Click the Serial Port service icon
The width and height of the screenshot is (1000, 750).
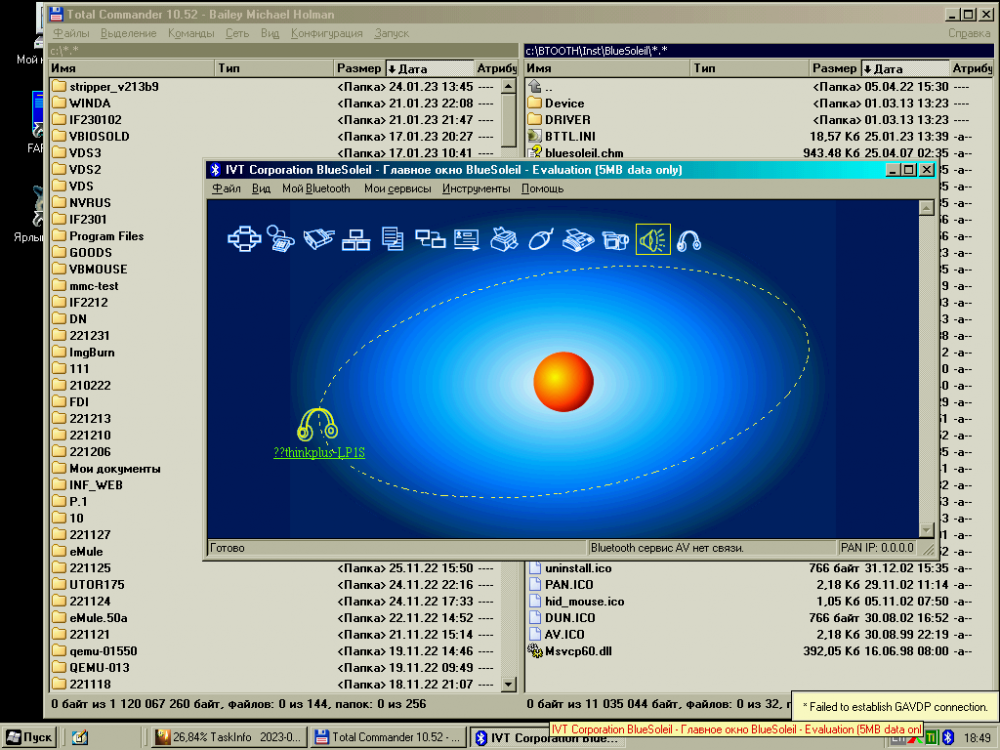click(x=317, y=239)
